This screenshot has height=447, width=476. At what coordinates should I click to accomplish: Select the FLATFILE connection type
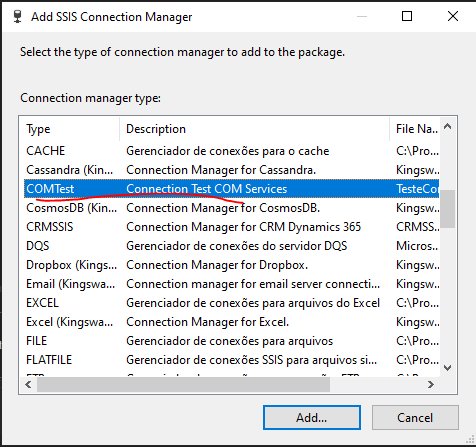pos(231,360)
